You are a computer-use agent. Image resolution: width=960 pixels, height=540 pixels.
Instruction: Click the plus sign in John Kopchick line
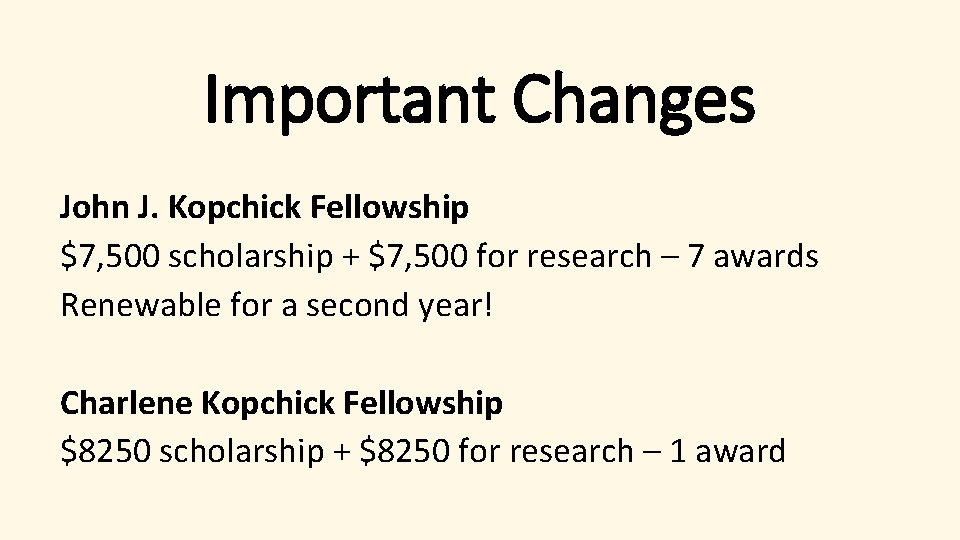[x=351, y=258]
